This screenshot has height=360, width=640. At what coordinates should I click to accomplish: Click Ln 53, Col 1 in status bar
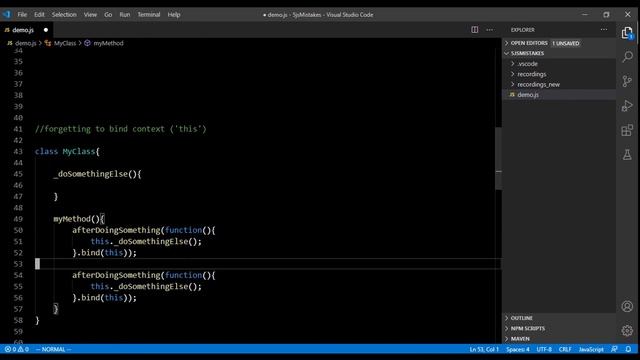coord(484,349)
